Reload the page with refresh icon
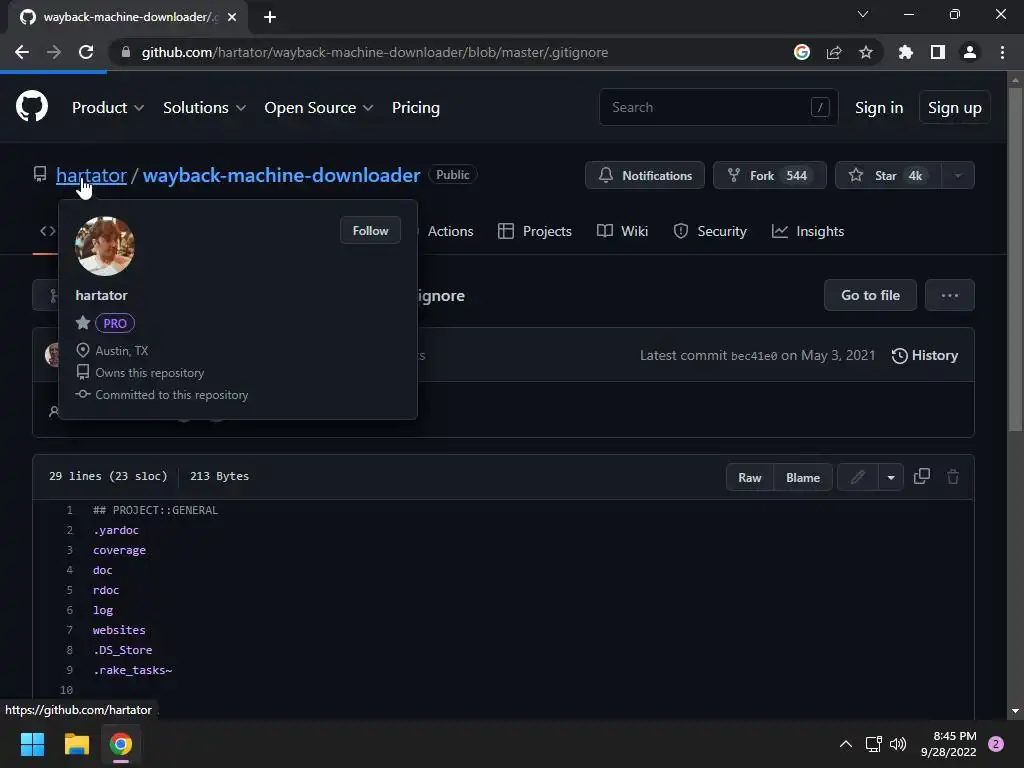The width and height of the screenshot is (1024, 768). click(86, 52)
